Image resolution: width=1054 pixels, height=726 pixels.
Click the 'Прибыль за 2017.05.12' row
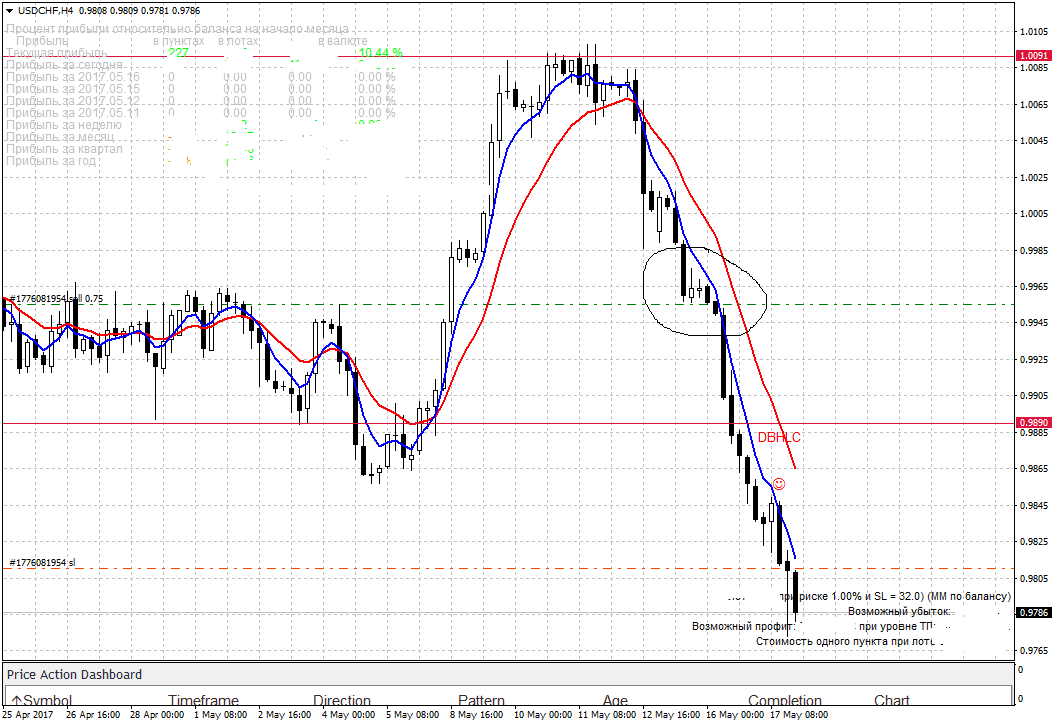tap(200, 102)
